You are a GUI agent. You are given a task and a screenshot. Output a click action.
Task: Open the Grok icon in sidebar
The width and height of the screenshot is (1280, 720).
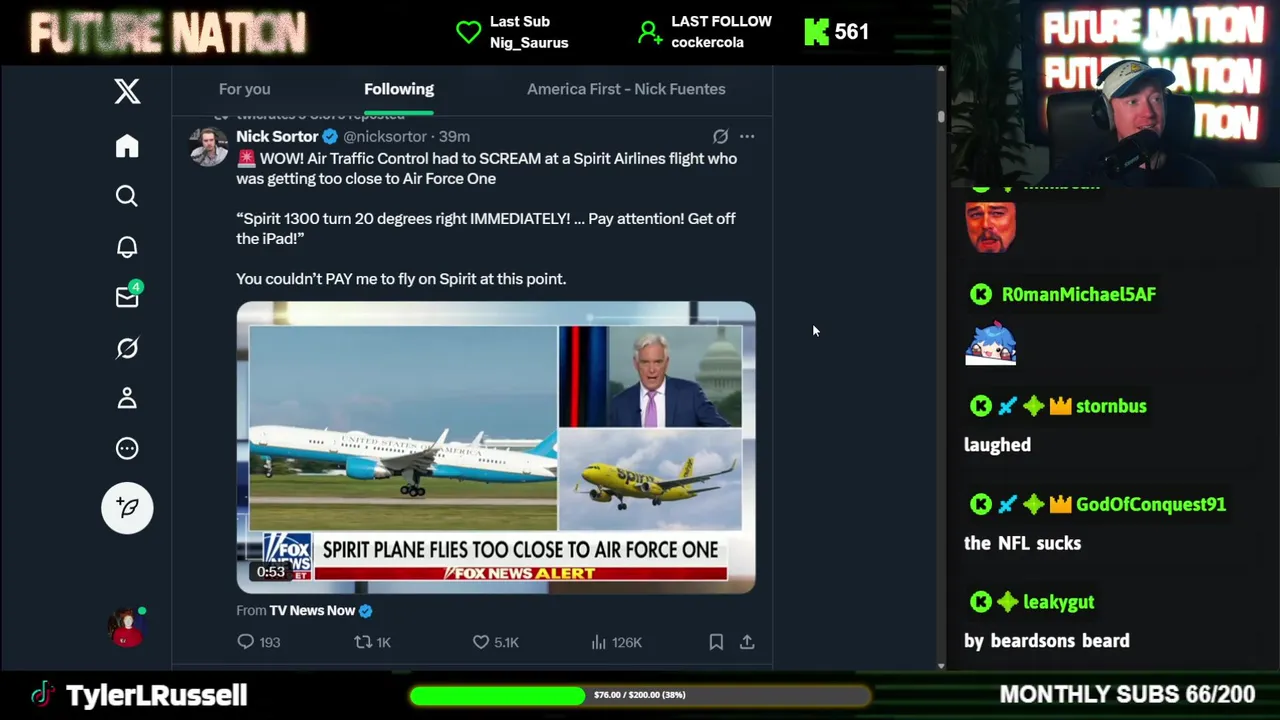point(127,348)
